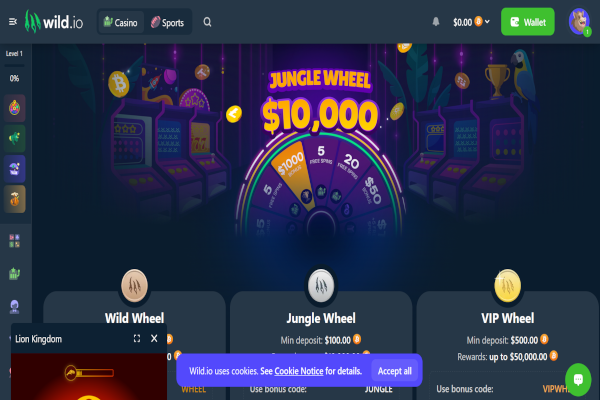Open the green Wallet button
This screenshot has width=600, height=400.
(528, 22)
